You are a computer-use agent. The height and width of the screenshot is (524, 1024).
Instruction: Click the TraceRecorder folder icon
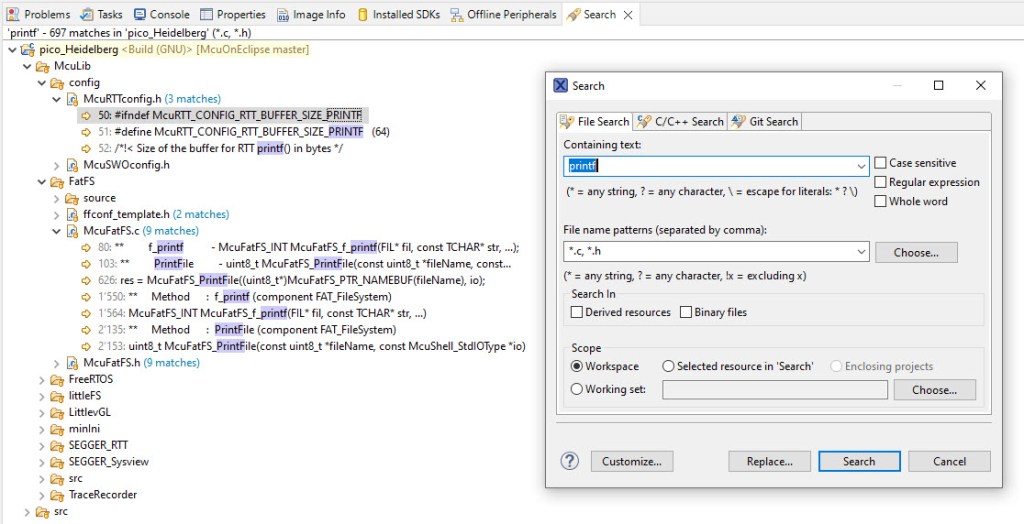tap(57, 495)
